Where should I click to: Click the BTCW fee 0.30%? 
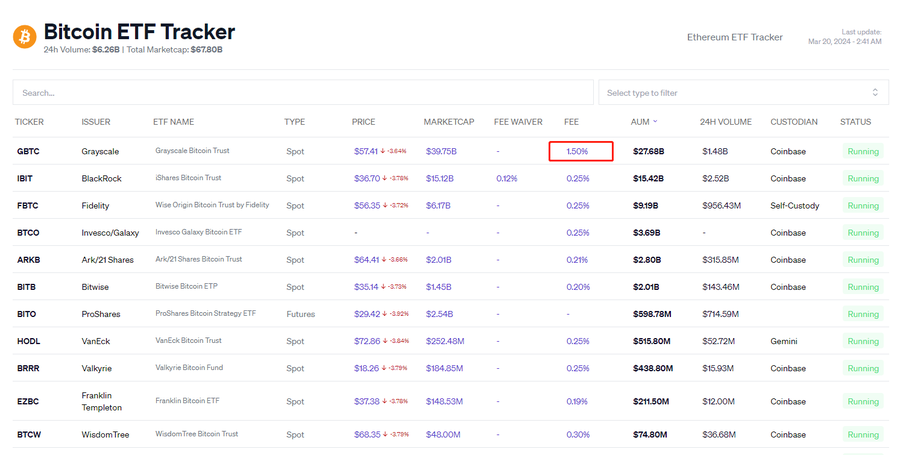click(578, 434)
